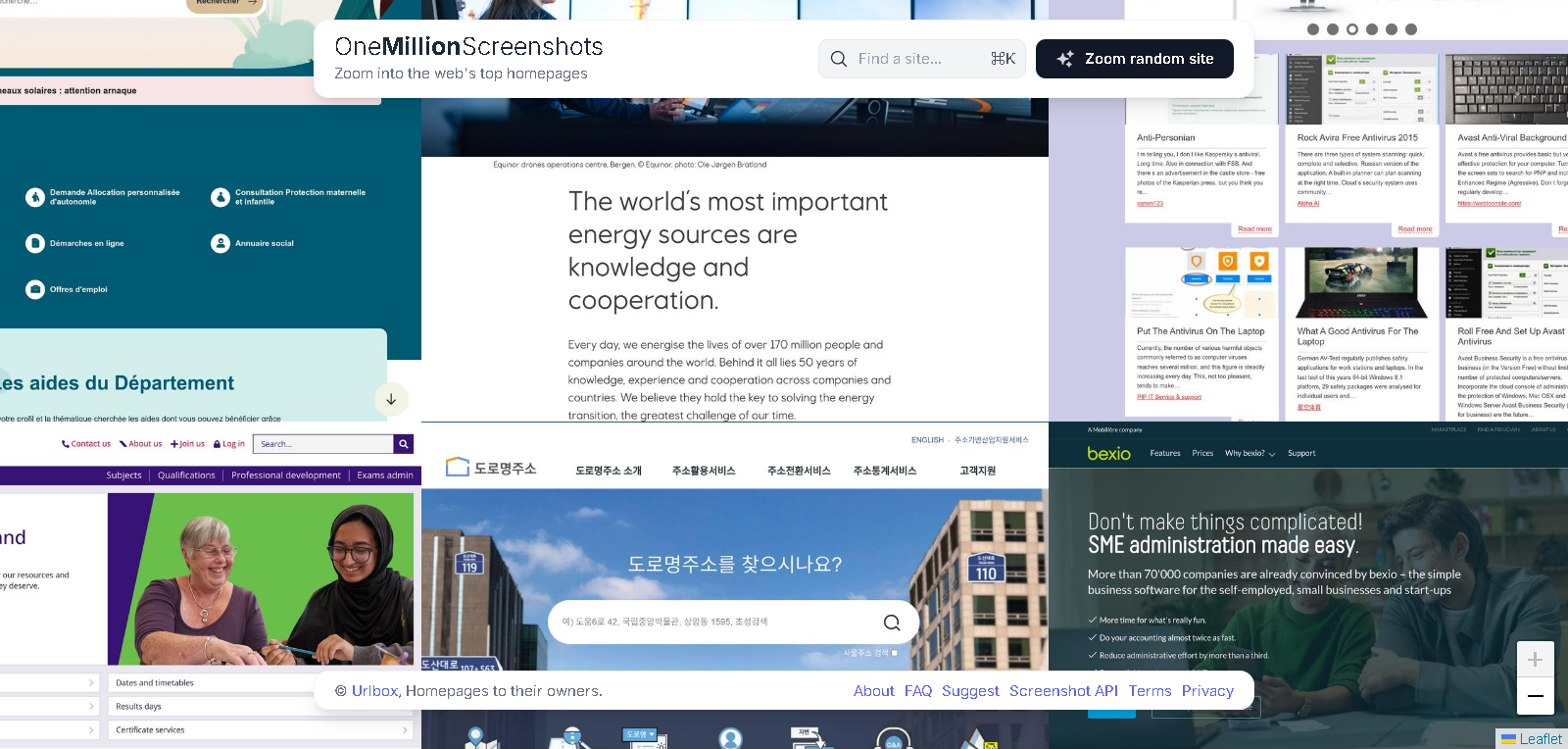This screenshot has height=749, width=1568.
Task: Open the Subjects menu in purple bar
Action: point(123,475)
